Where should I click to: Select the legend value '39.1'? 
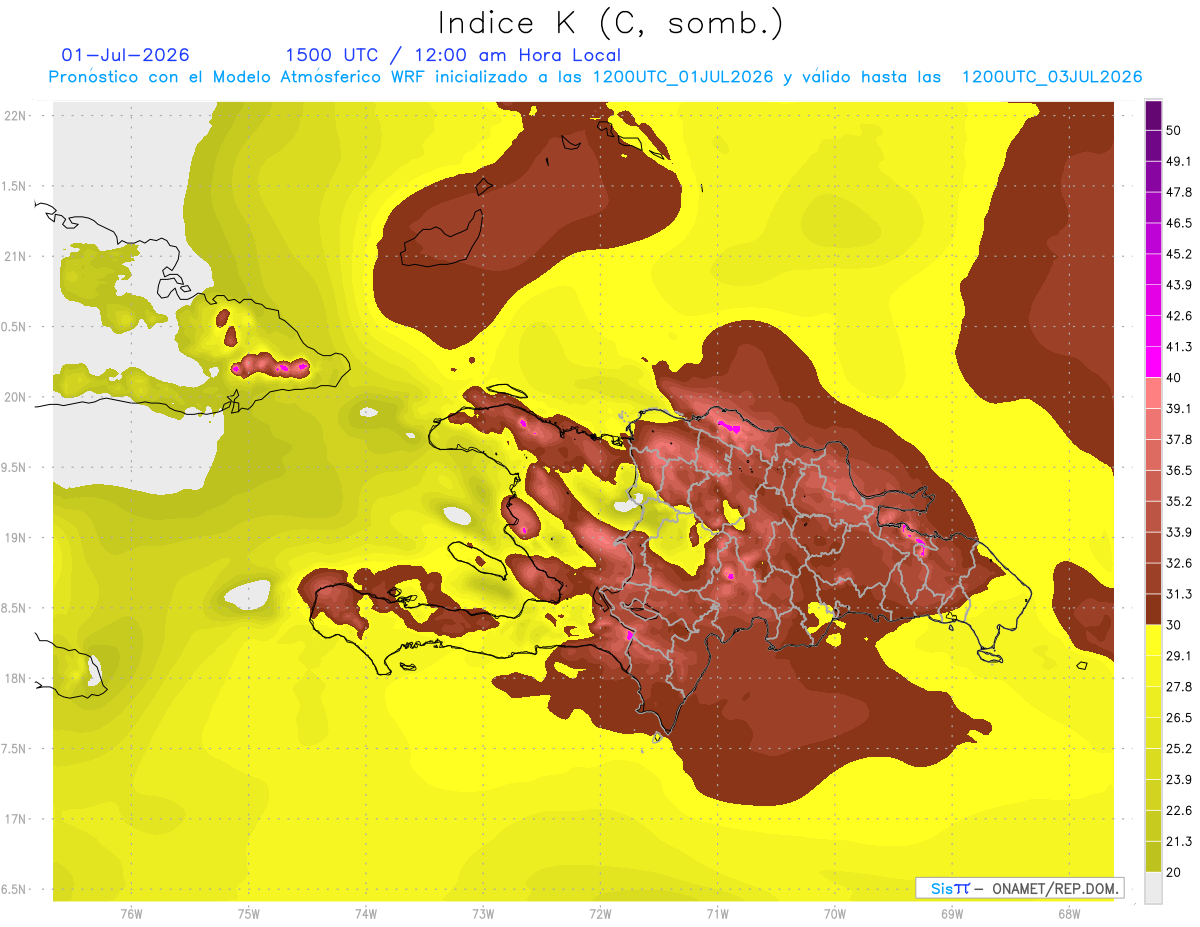coord(1179,408)
